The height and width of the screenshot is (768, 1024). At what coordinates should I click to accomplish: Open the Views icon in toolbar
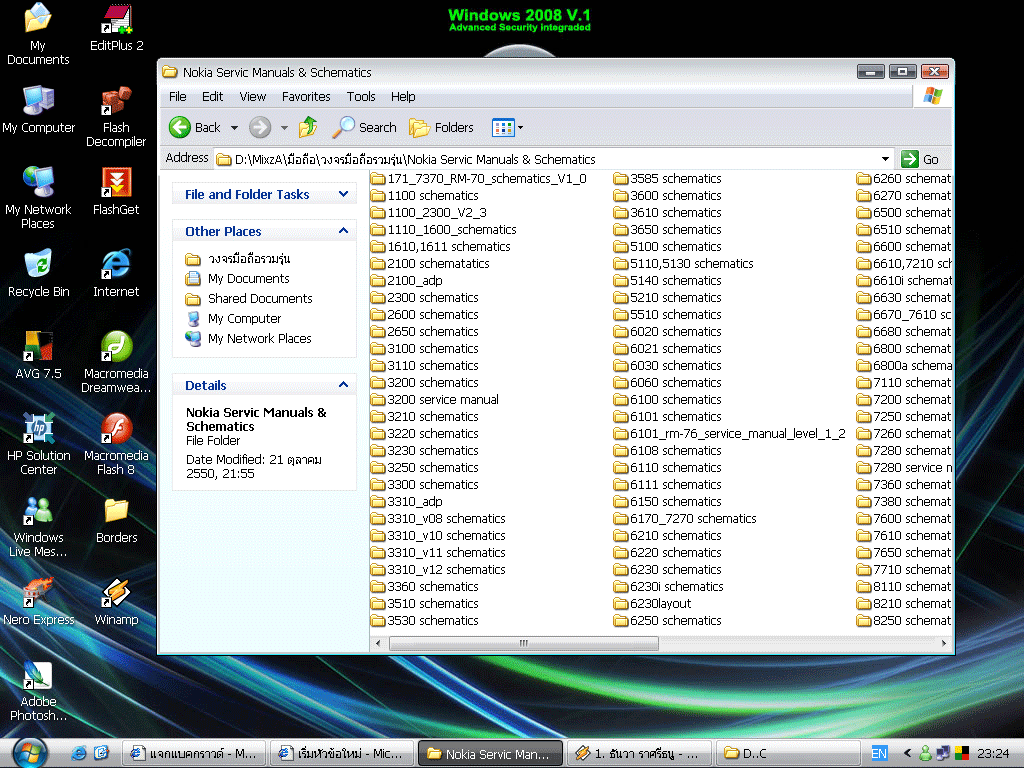coord(503,127)
